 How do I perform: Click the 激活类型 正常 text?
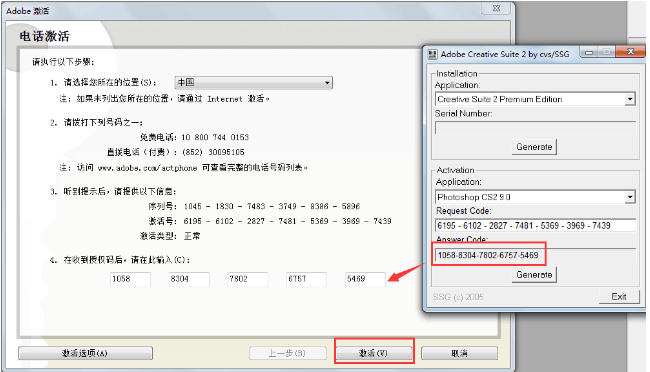tap(170, 236)
